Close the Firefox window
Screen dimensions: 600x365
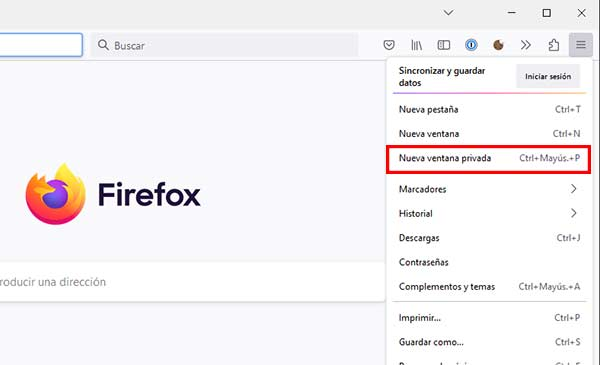click(582, 13)
